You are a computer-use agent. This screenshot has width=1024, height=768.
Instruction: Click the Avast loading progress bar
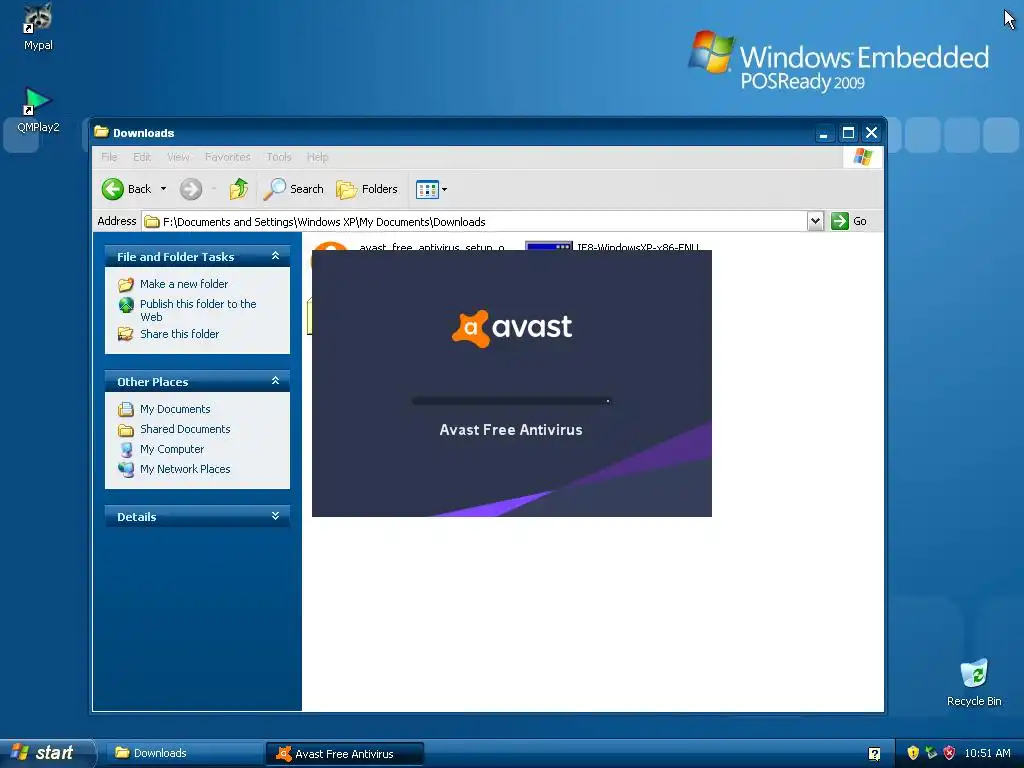coord(511,401)
